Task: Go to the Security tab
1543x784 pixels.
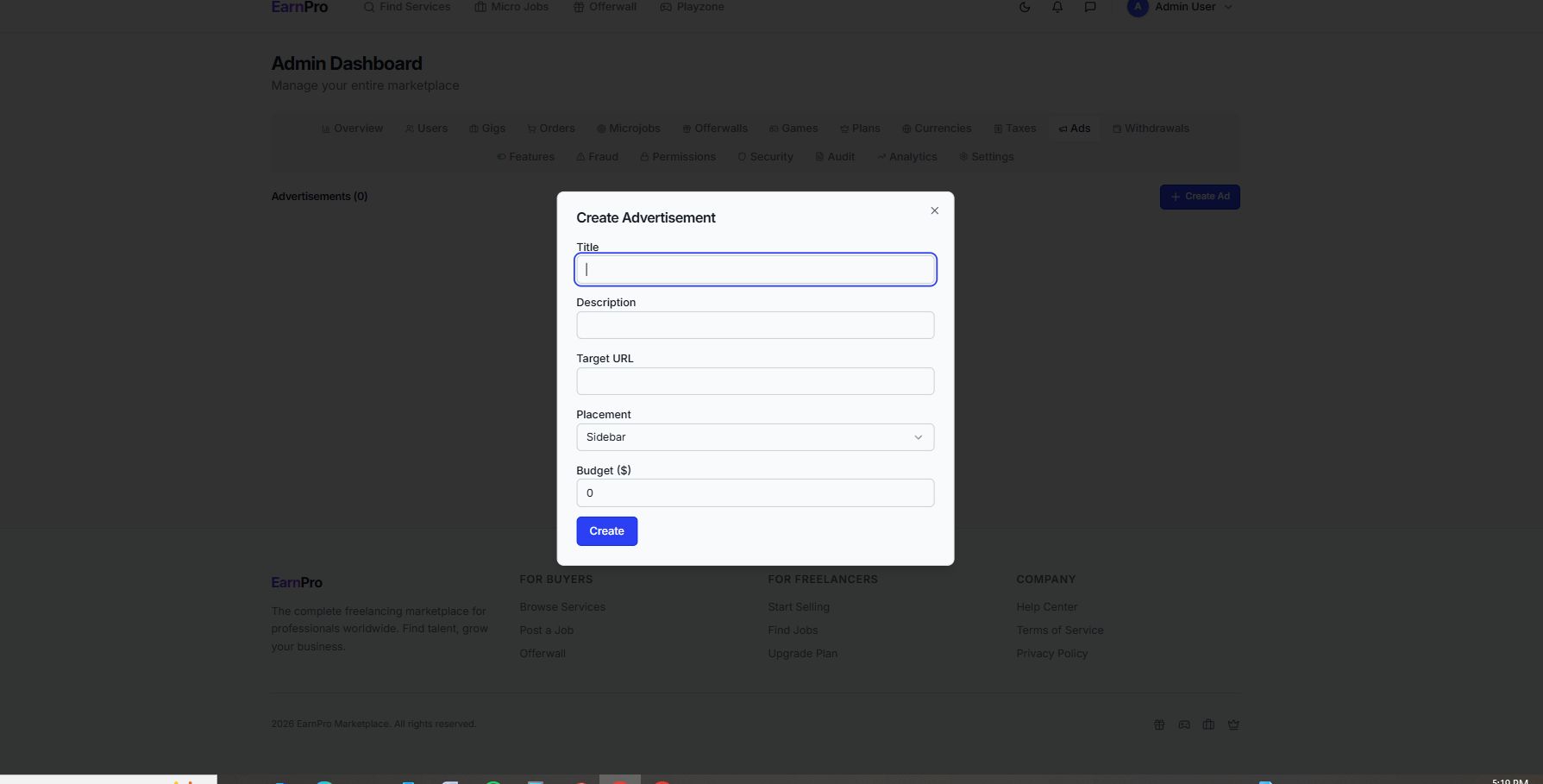Action: (x=765, y=157)
